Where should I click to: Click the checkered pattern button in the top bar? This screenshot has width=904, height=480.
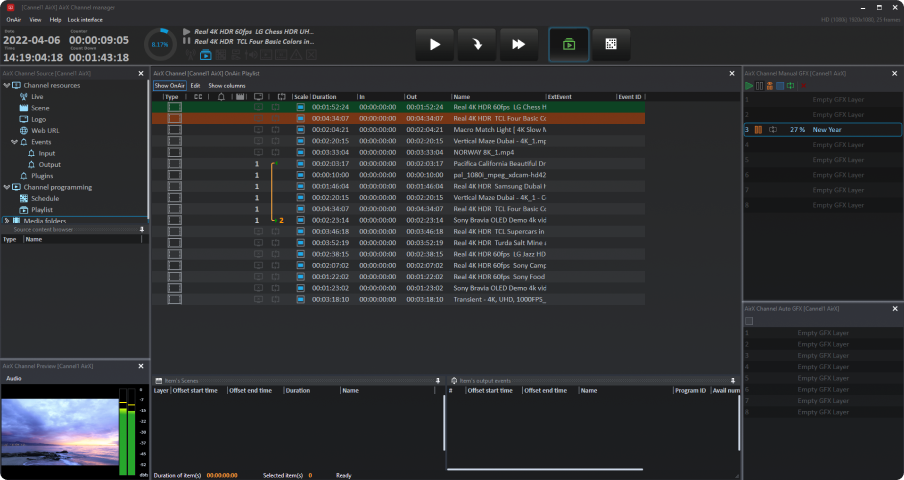611,44
